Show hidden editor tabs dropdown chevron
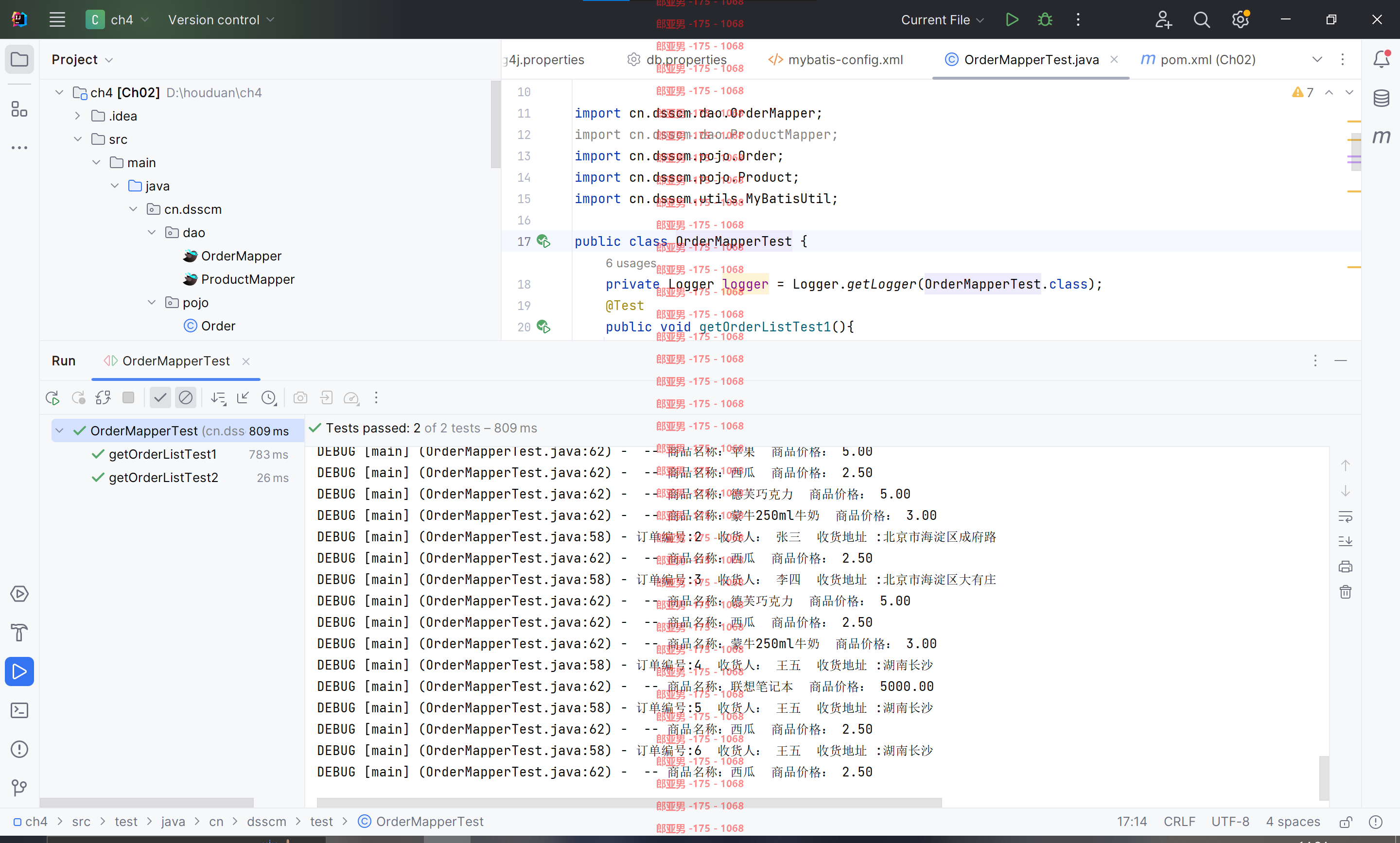The width and height of the screenshot is (1400, 843). coord(1317,60)
